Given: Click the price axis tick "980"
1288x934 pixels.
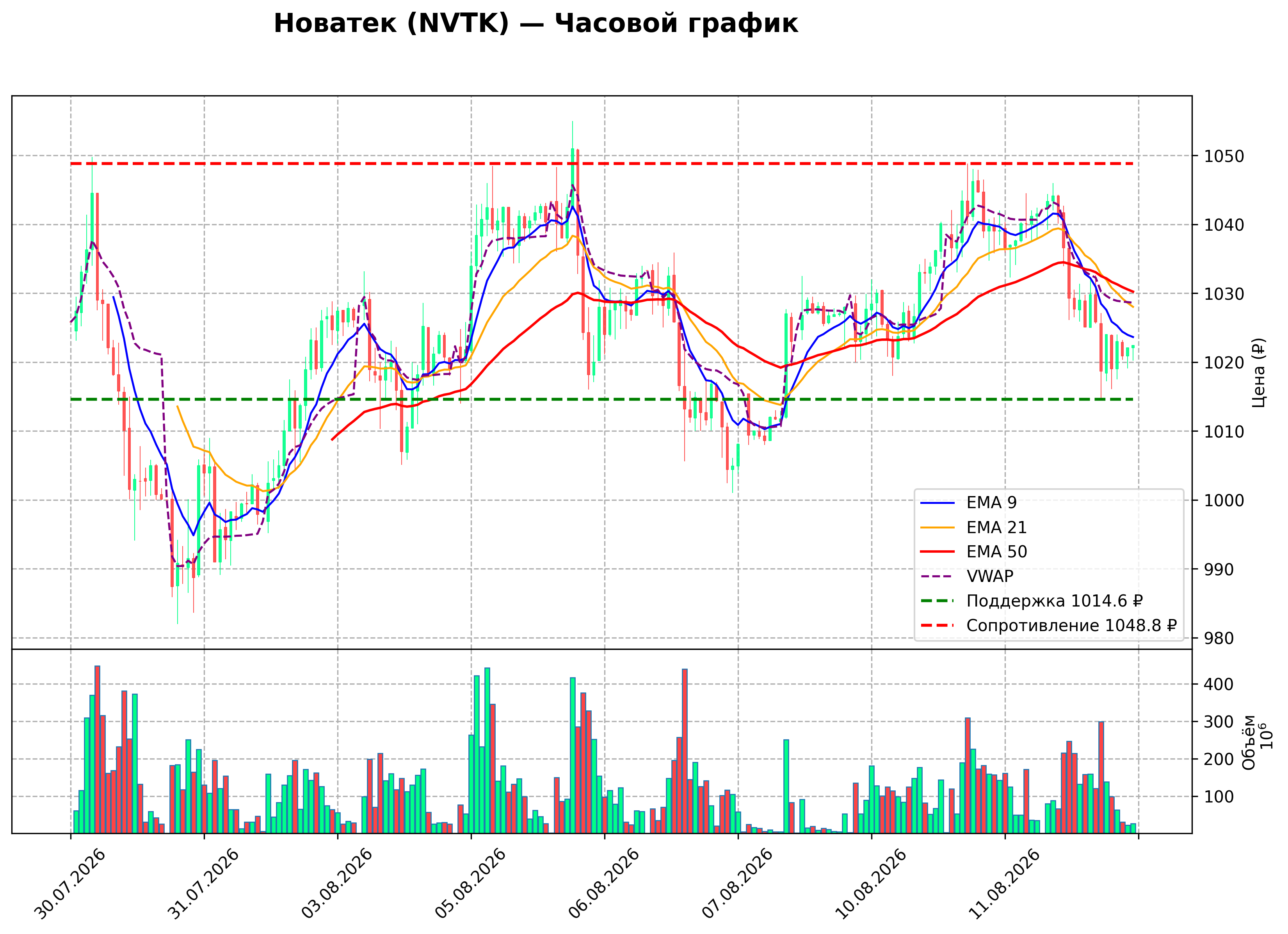Looking at the screenshot, I should [1219, 638].
